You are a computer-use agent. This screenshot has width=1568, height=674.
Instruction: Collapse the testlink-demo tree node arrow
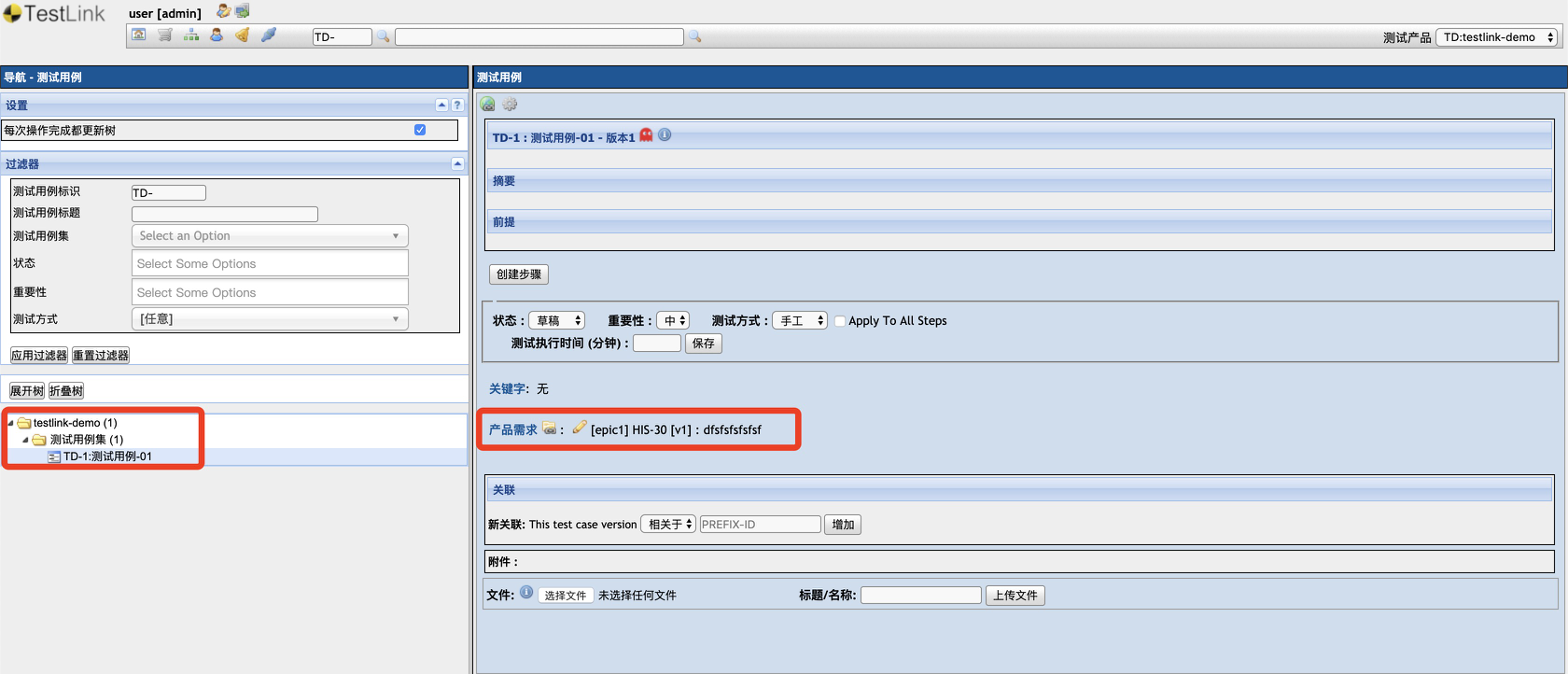point(10,423)
